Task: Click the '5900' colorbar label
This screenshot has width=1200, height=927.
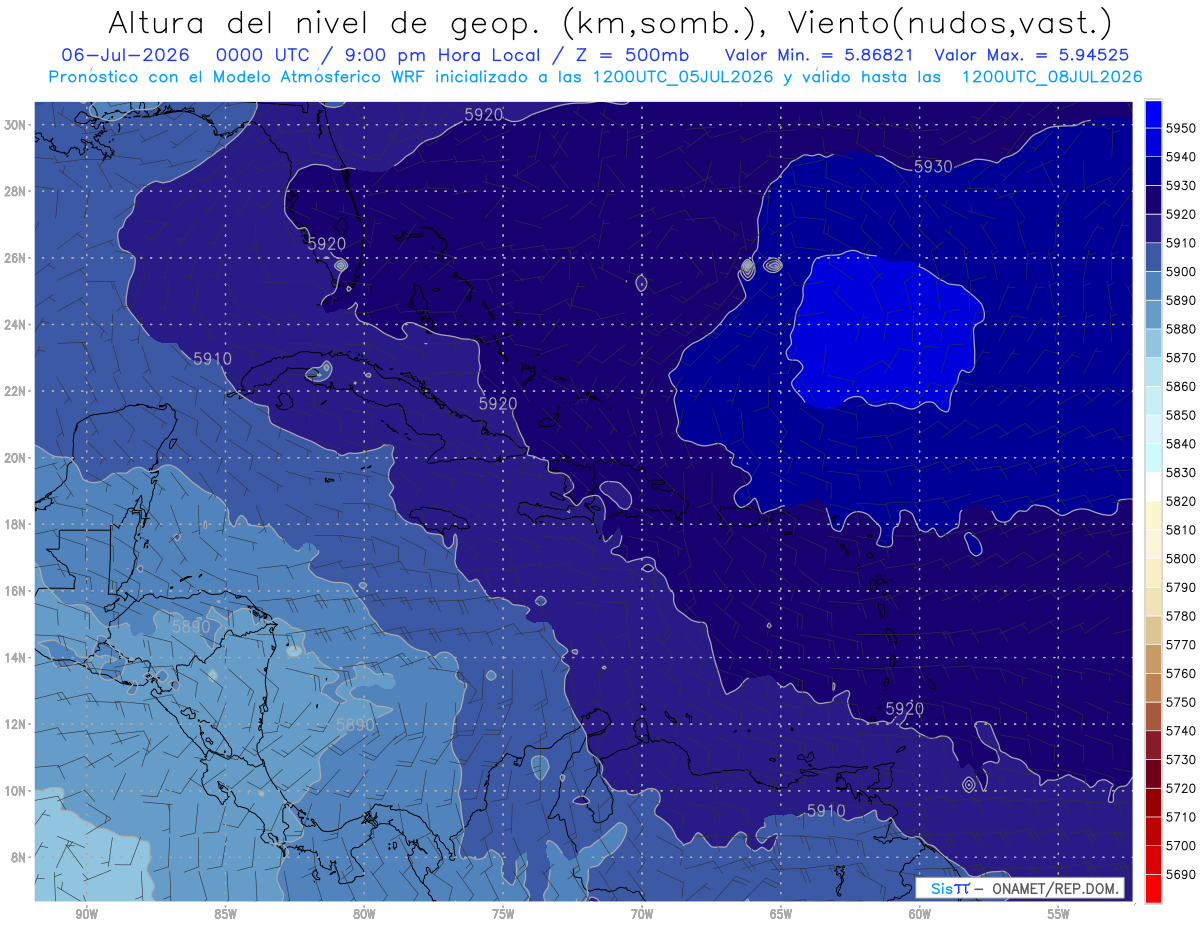Action: pyautogui.click(x=1181, y=271)
